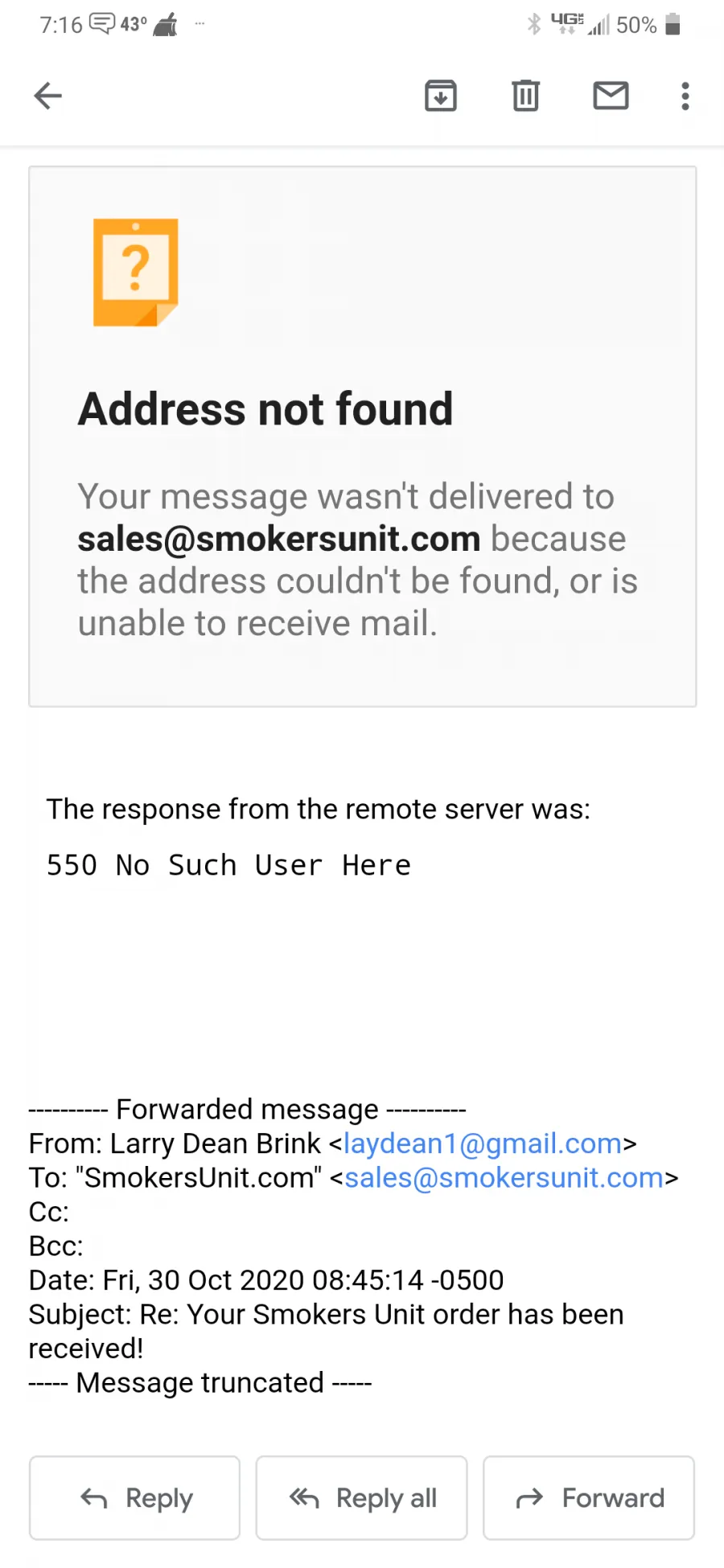
Task: Tap the bold sales@smokersunit.com address
Action: point(279,539)
